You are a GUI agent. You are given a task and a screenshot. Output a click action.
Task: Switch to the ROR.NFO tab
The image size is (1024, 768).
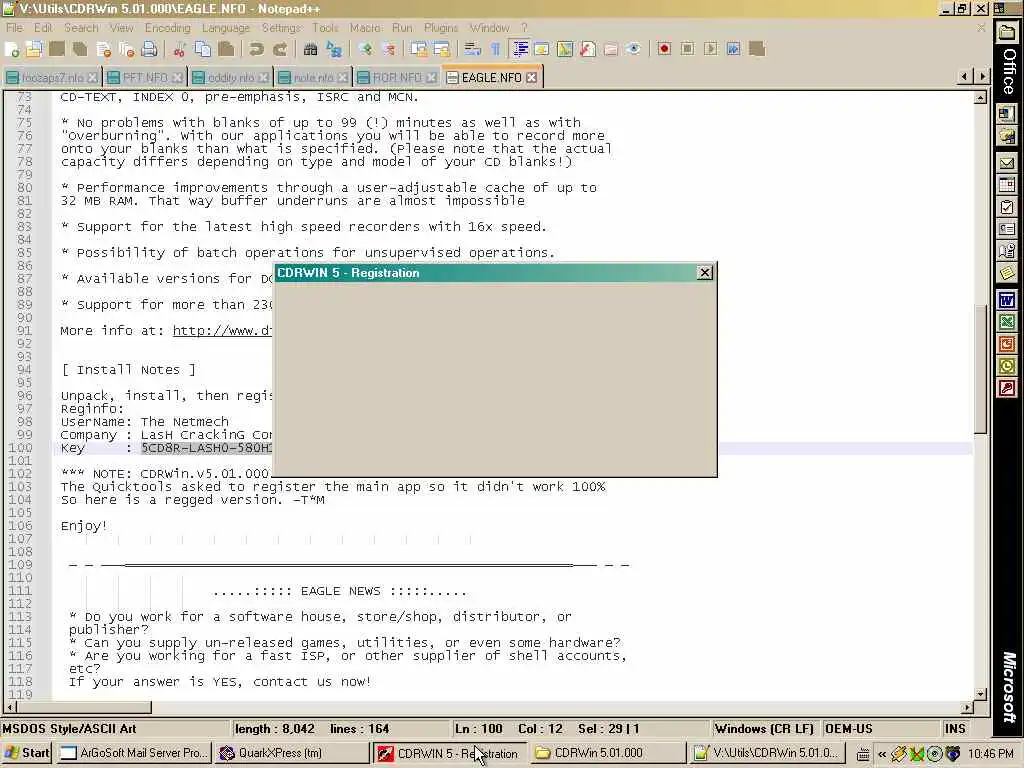396,78
